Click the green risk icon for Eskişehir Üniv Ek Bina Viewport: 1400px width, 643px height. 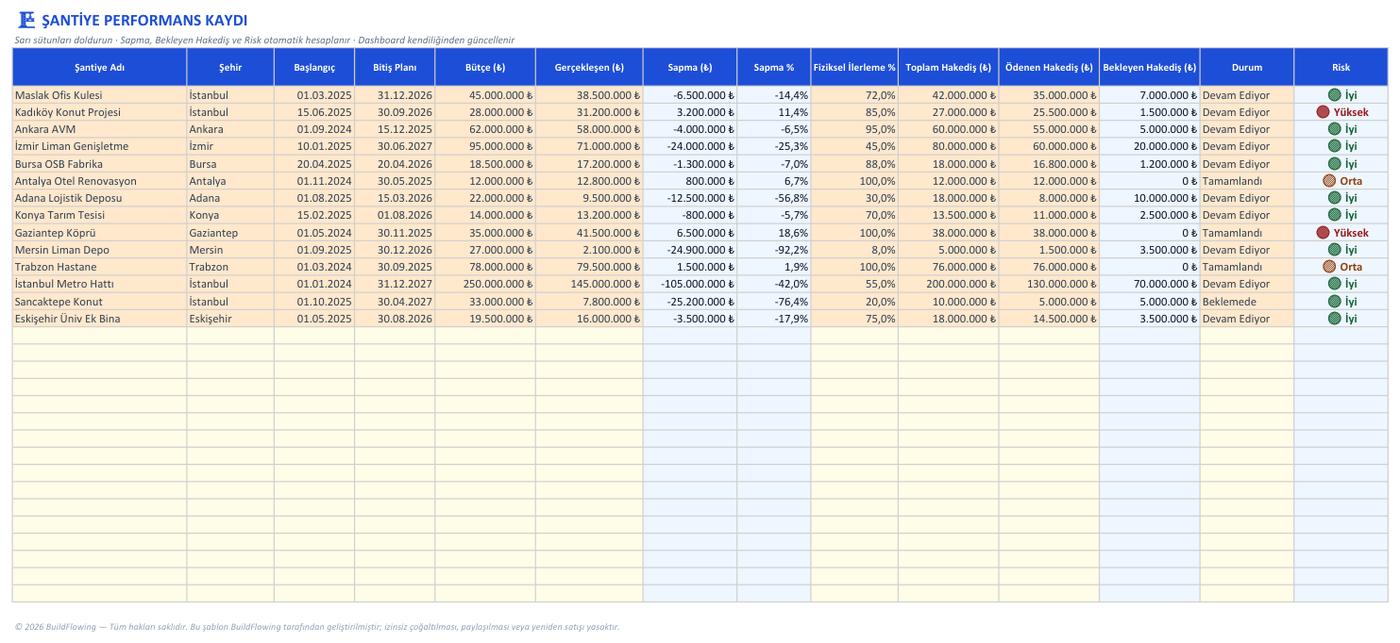click(x=1334, y=318)
